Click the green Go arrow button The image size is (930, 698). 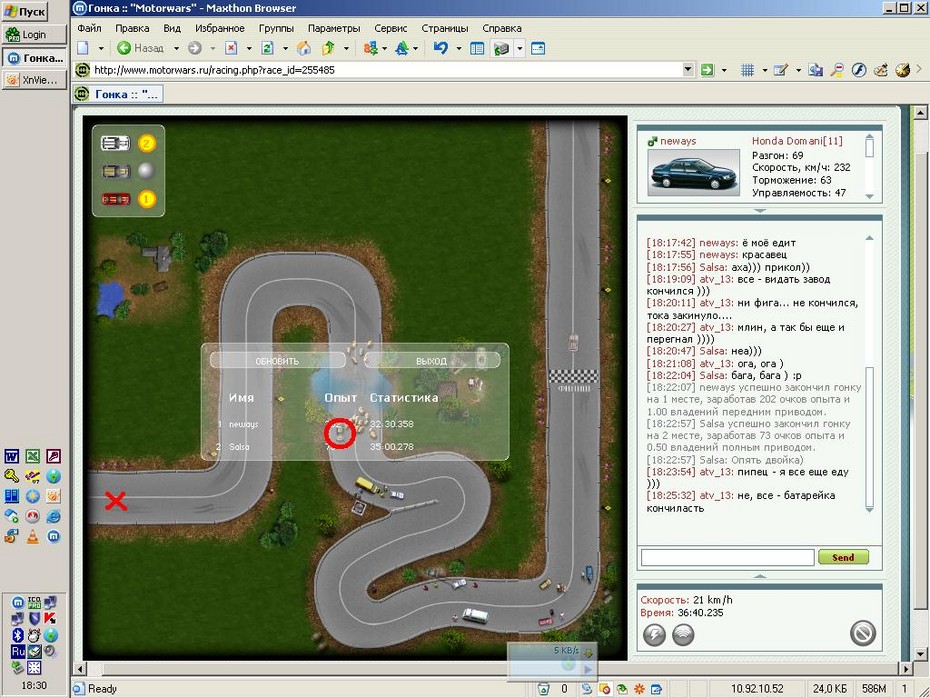707,70
